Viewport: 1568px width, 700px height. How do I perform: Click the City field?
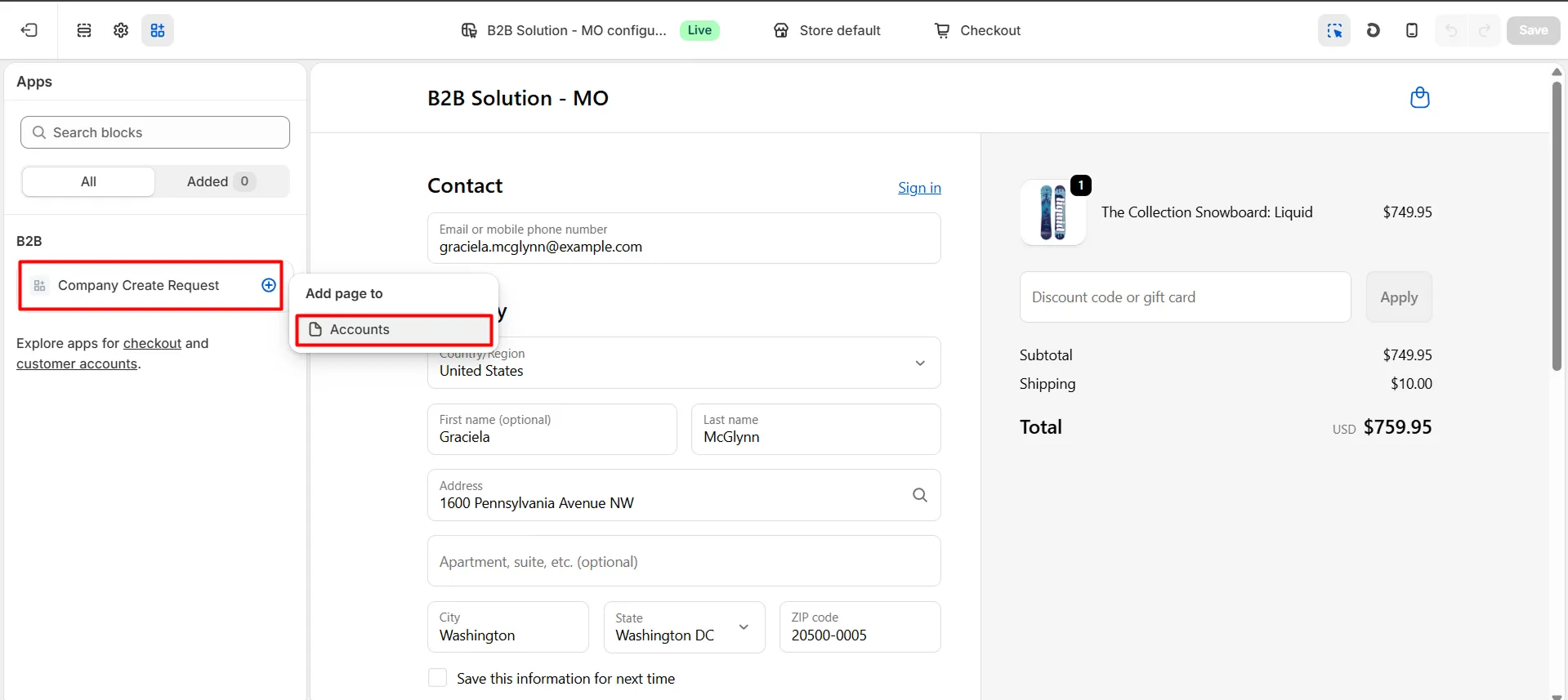(508, 627)
